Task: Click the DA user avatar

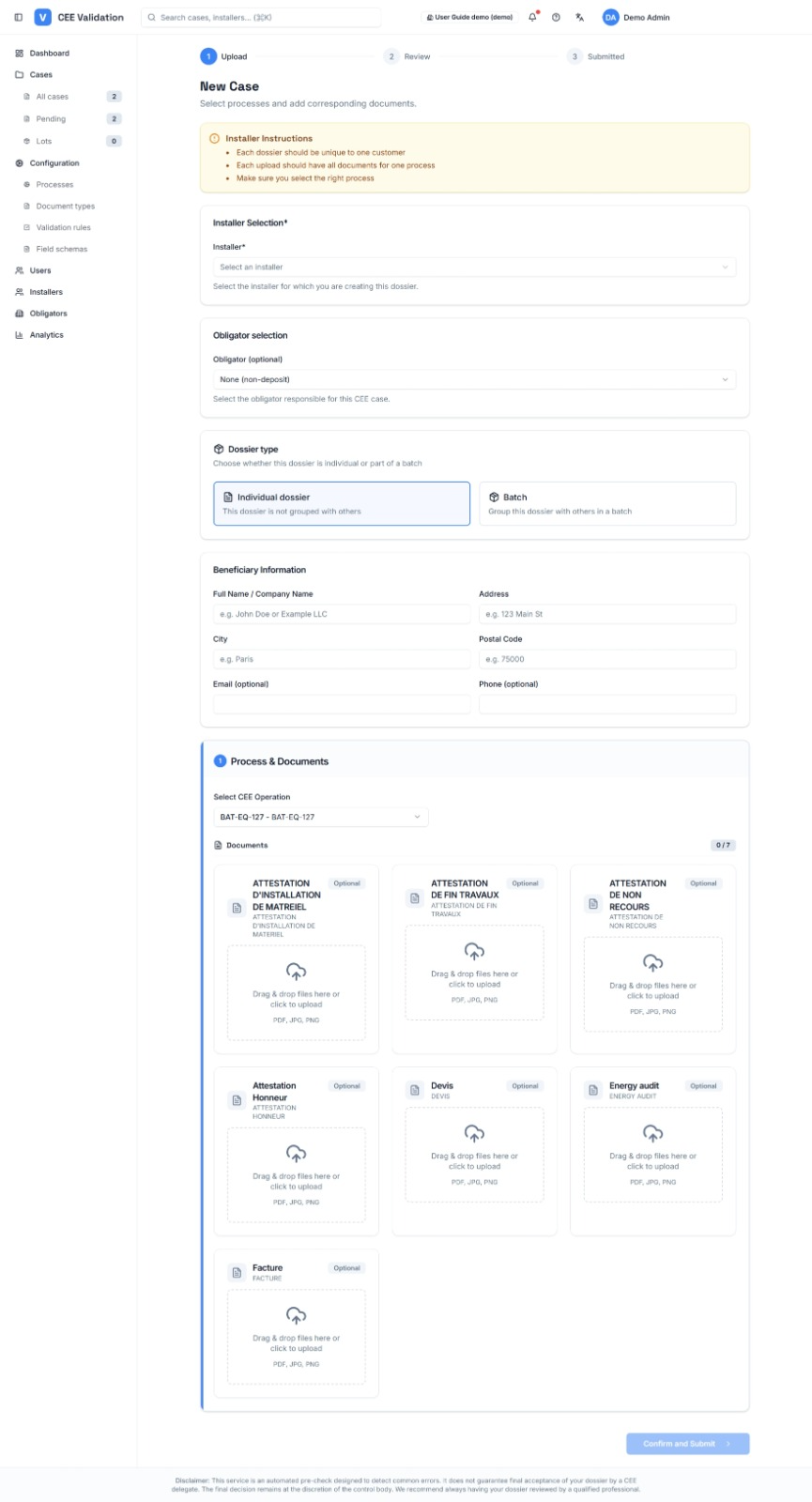Action: 611,17
